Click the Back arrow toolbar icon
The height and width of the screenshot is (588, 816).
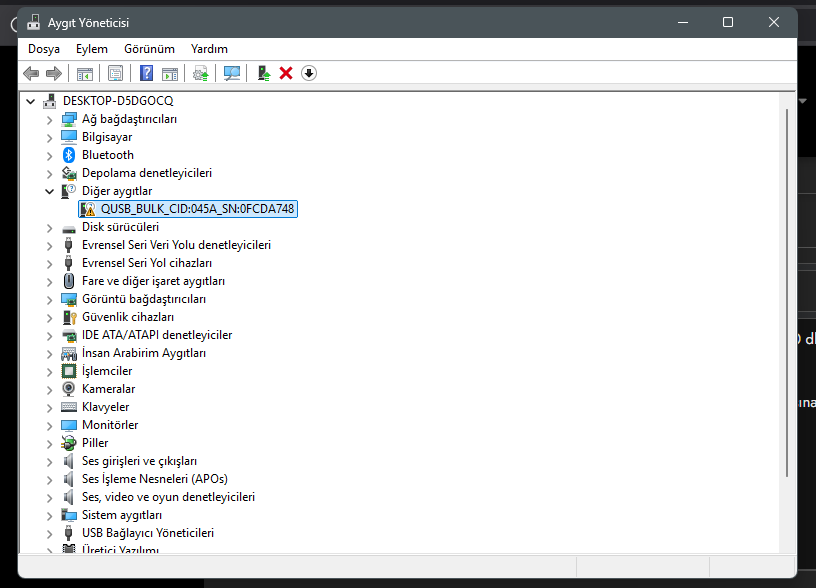pos(31,73)
